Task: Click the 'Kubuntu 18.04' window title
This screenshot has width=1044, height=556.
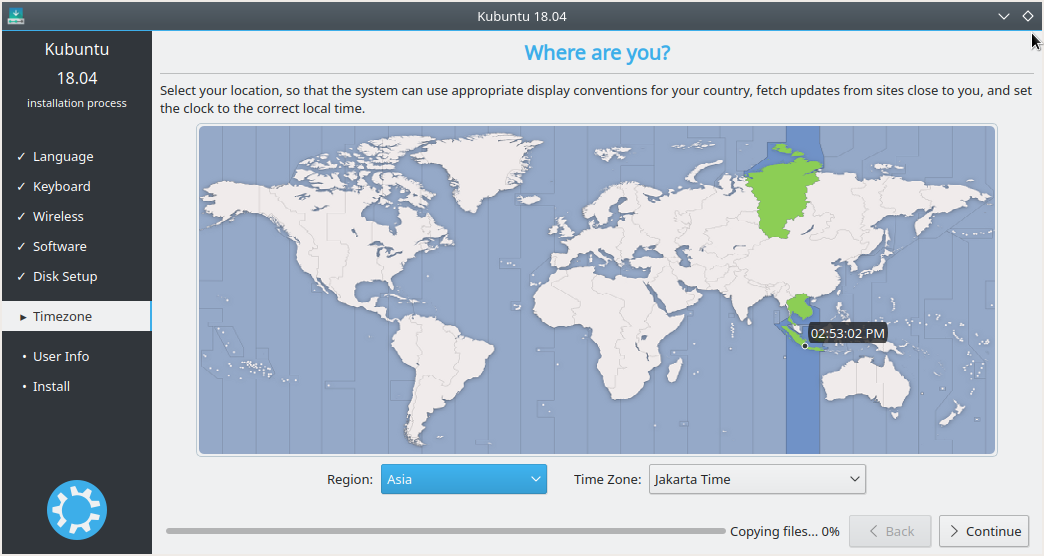Action: (x=522, y=16)
